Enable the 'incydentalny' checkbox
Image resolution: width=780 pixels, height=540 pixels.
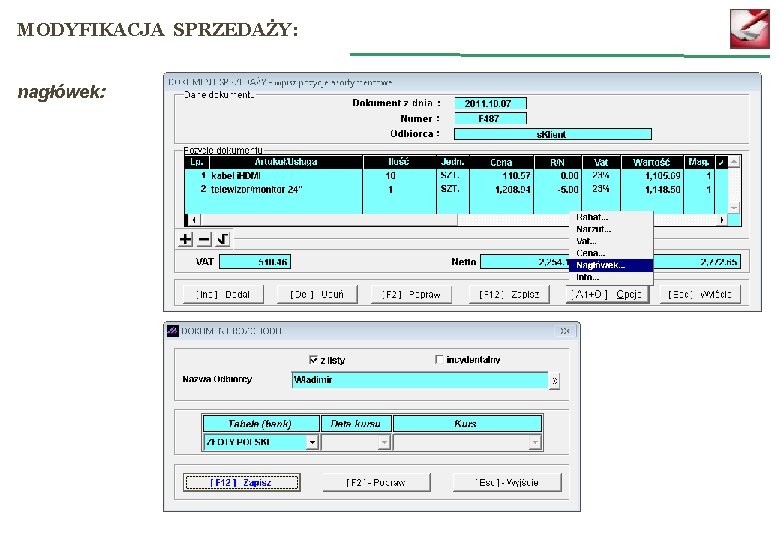pyautogui.click(x=439, y=359)
